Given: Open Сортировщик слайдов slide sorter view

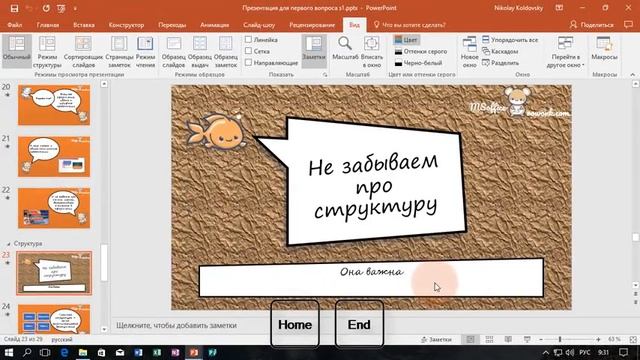Looking at the screenshot, I should 83,52.
